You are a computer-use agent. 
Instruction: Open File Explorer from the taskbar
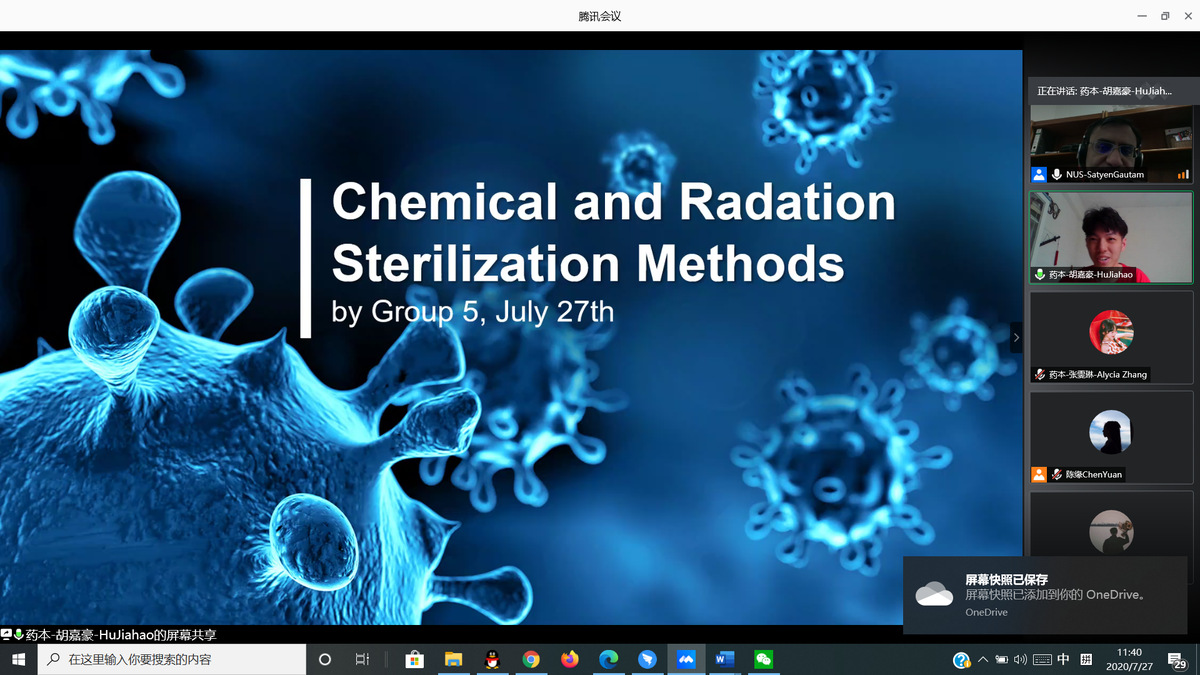[x=453, y=660]
